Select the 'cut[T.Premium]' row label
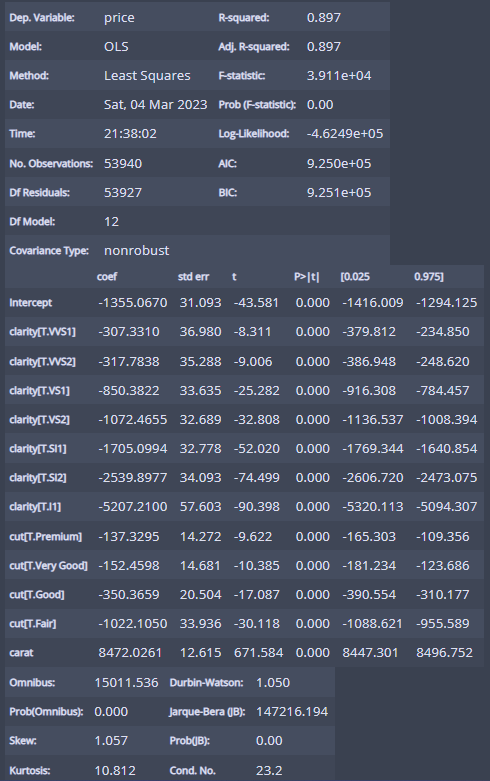 coord(45,536)
